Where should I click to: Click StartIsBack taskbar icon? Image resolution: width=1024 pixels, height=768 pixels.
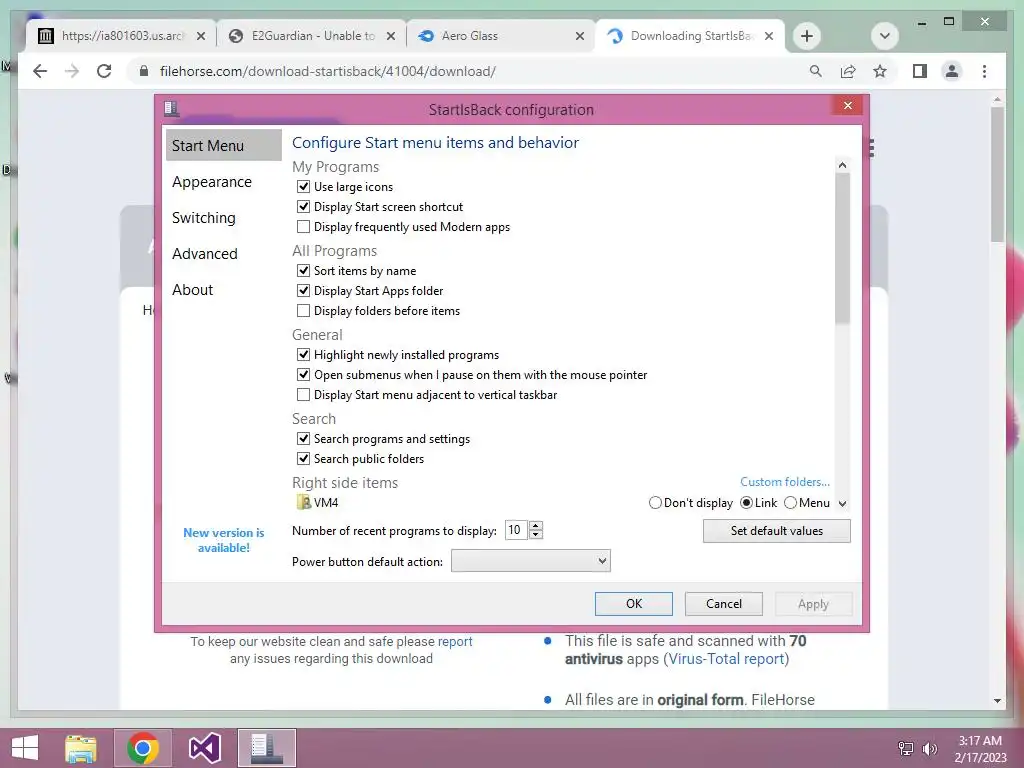coord(266,748)
